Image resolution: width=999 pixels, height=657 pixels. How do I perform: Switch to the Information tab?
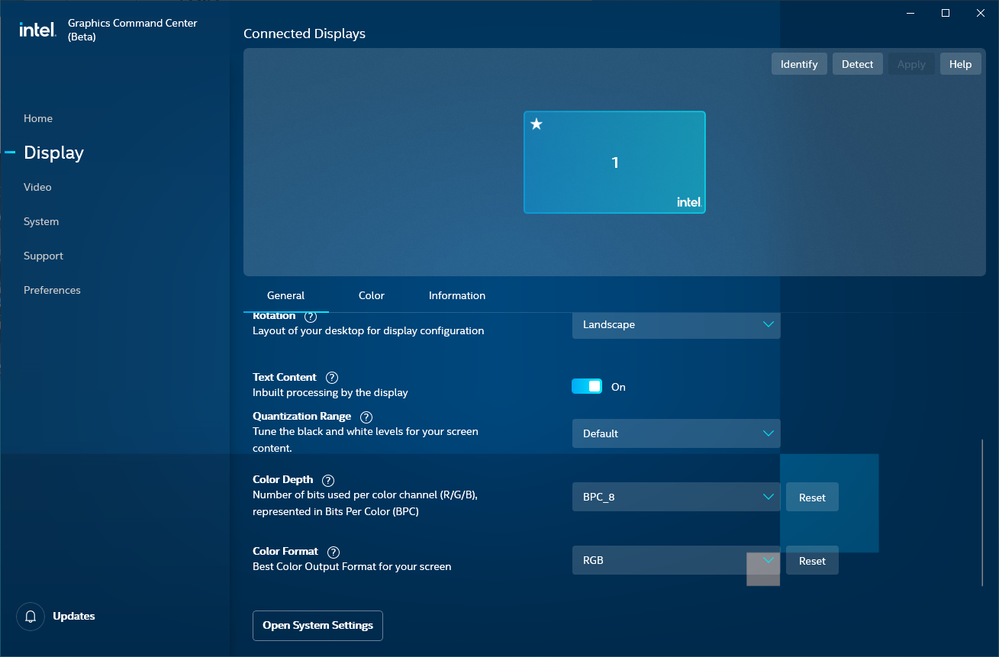point(457,296)
